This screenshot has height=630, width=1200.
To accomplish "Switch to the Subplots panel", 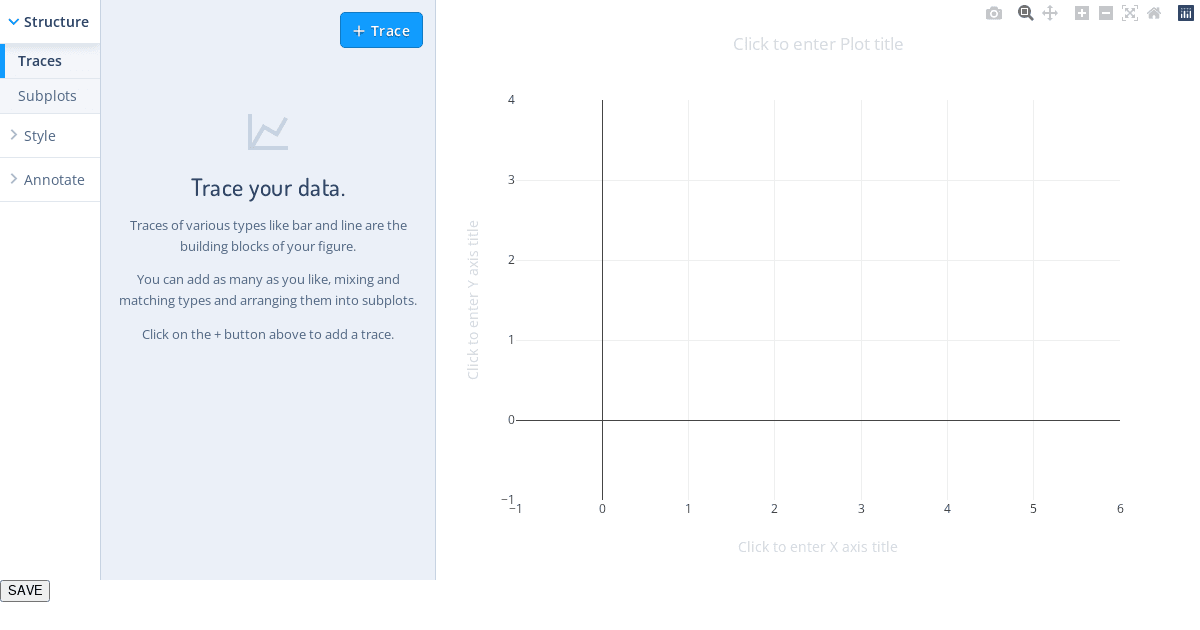I will tap(47, 96).
